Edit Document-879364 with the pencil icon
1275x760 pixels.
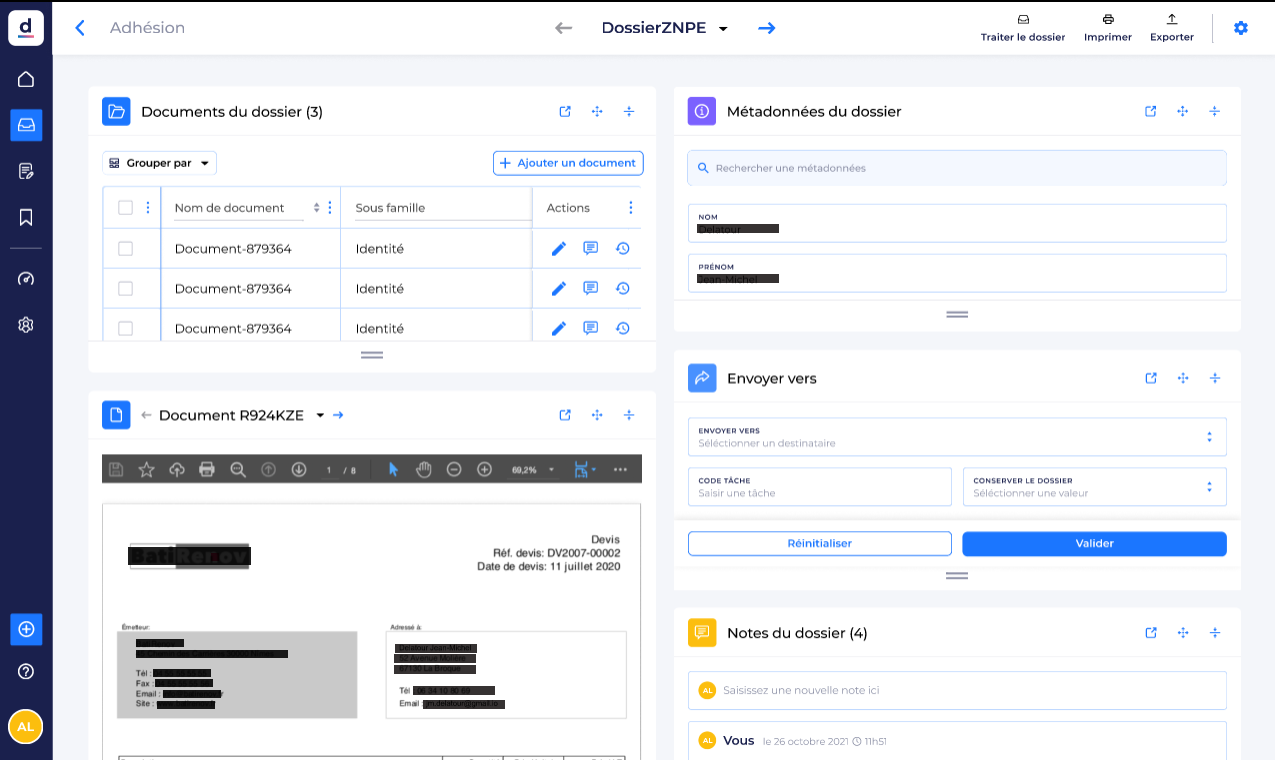pos(558,248)
